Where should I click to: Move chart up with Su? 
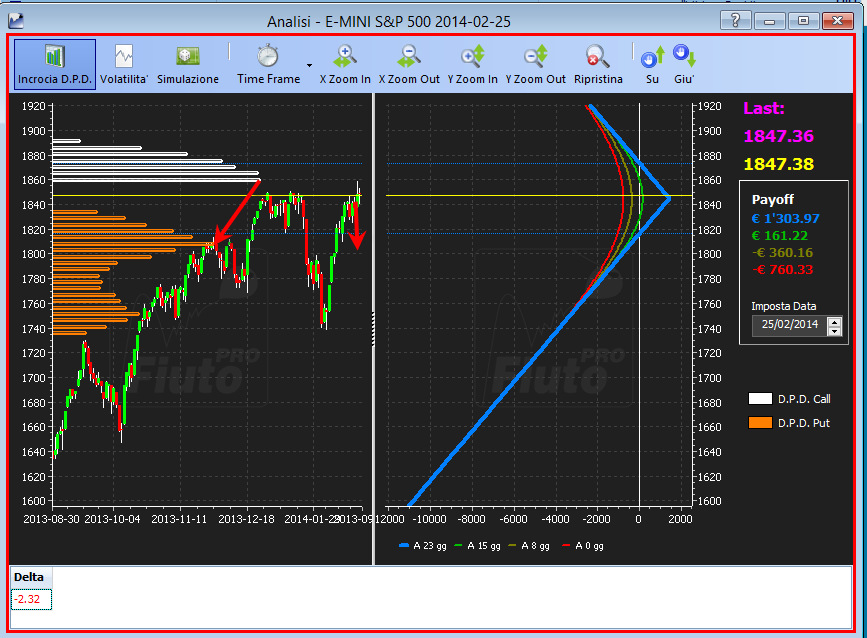[x=652, y=64]
